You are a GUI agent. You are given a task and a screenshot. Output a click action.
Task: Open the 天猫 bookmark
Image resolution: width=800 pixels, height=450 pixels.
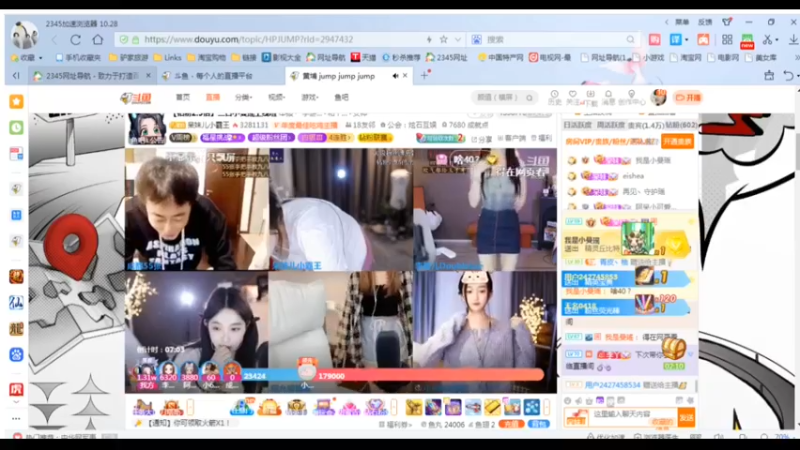point(363,58)
